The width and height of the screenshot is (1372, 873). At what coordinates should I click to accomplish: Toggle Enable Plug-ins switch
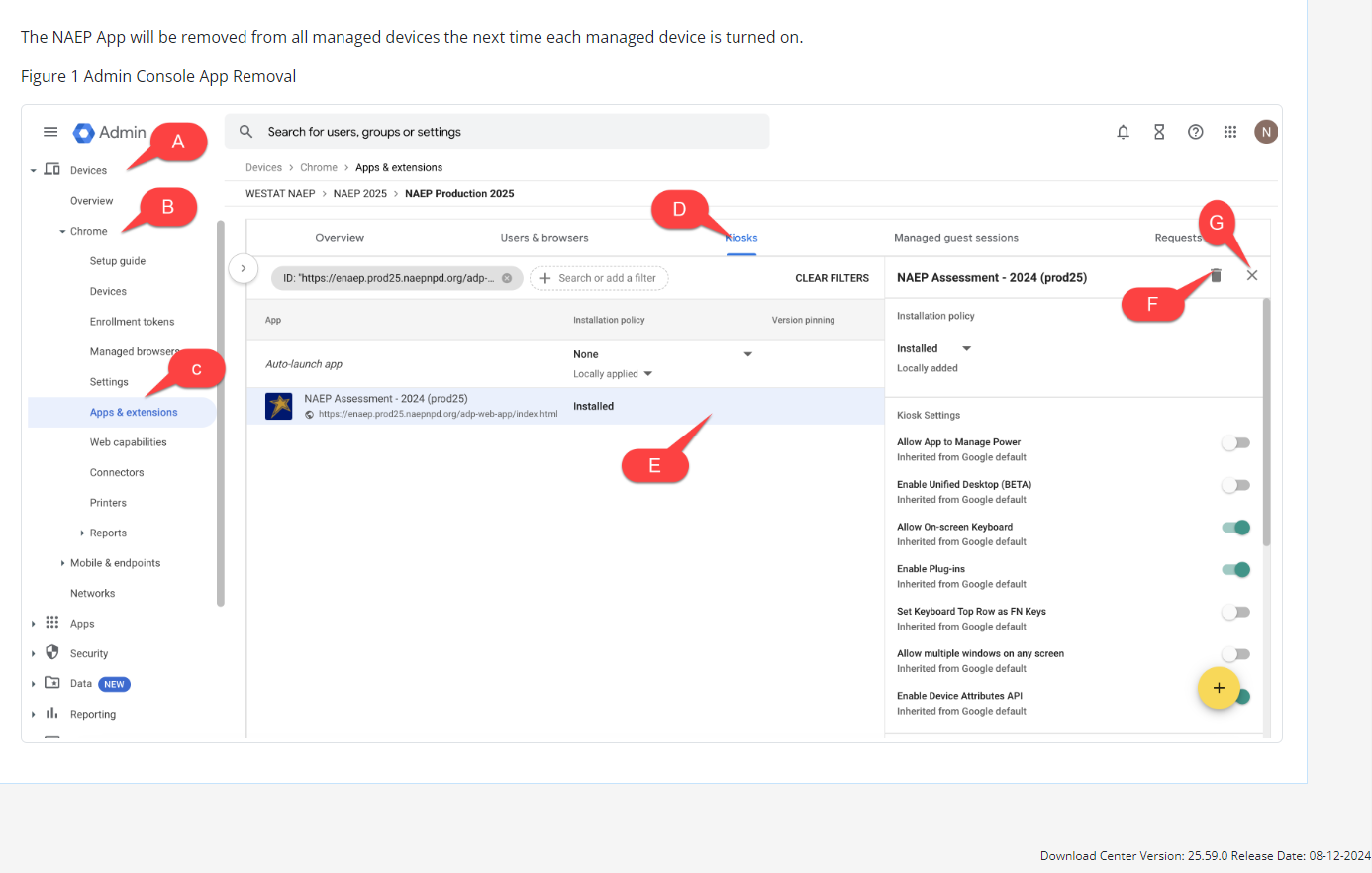click(x=1235, y=570)
